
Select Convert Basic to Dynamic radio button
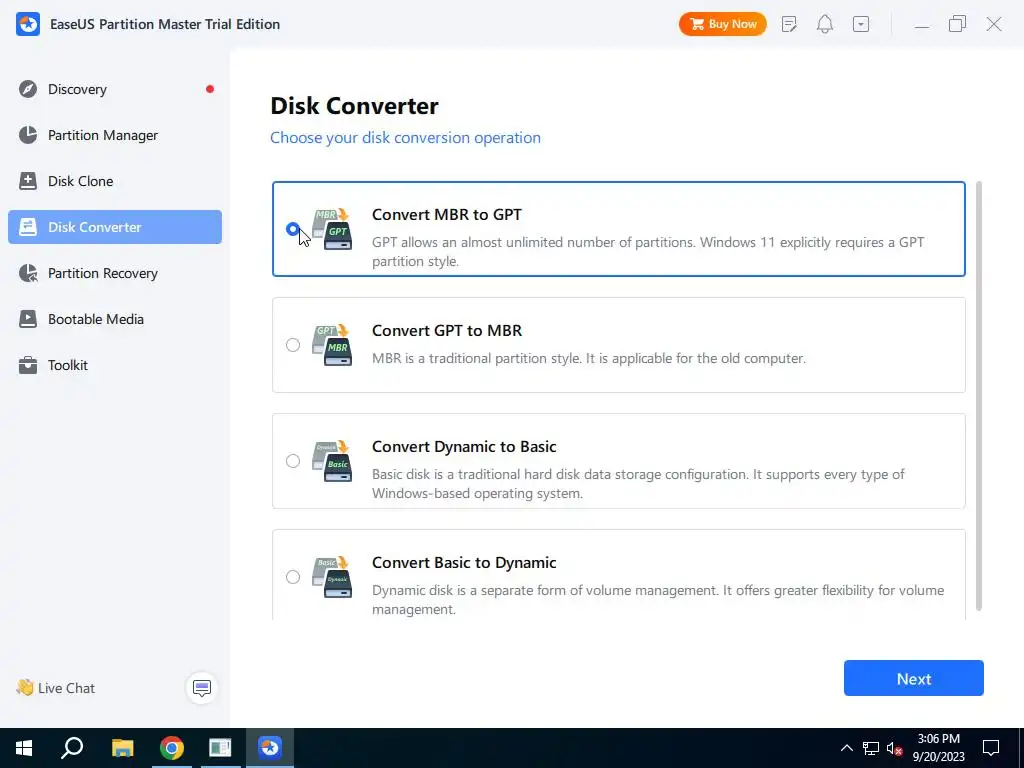click(293, 577)
